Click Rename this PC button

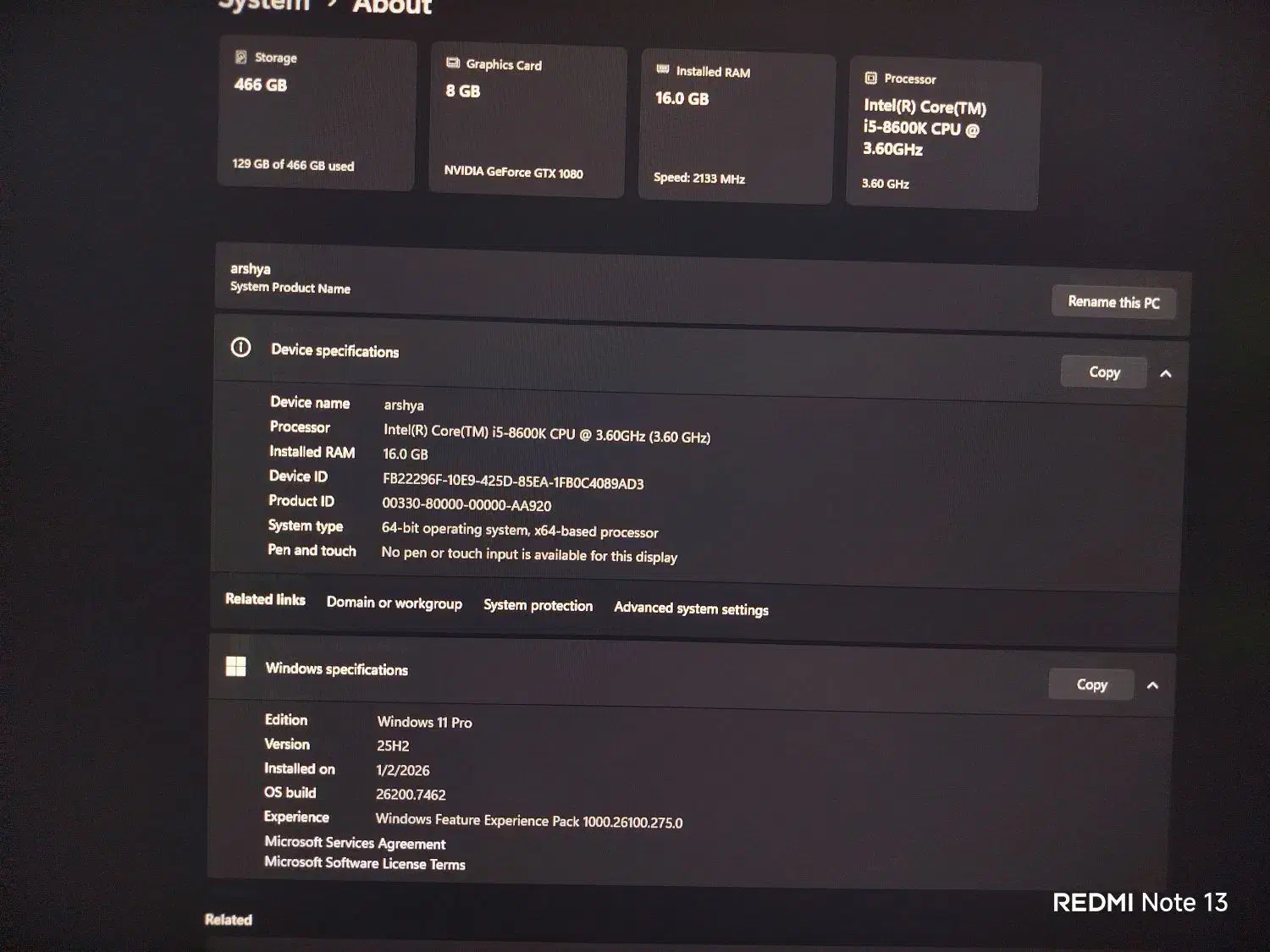point(1113,302)
